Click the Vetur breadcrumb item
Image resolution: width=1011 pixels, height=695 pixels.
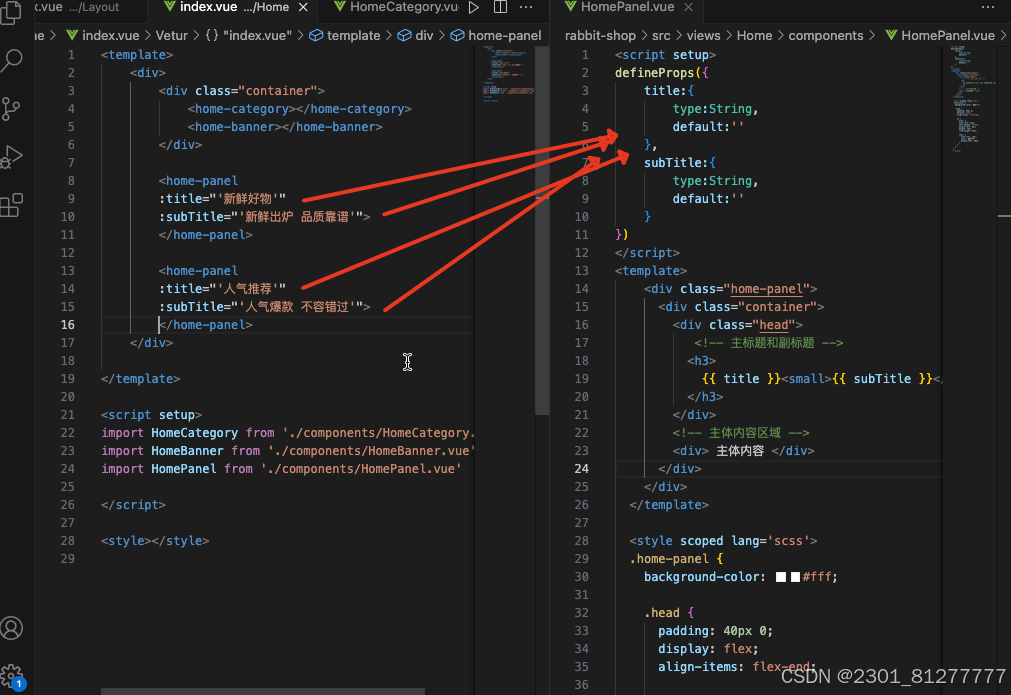tap(172, 35)
